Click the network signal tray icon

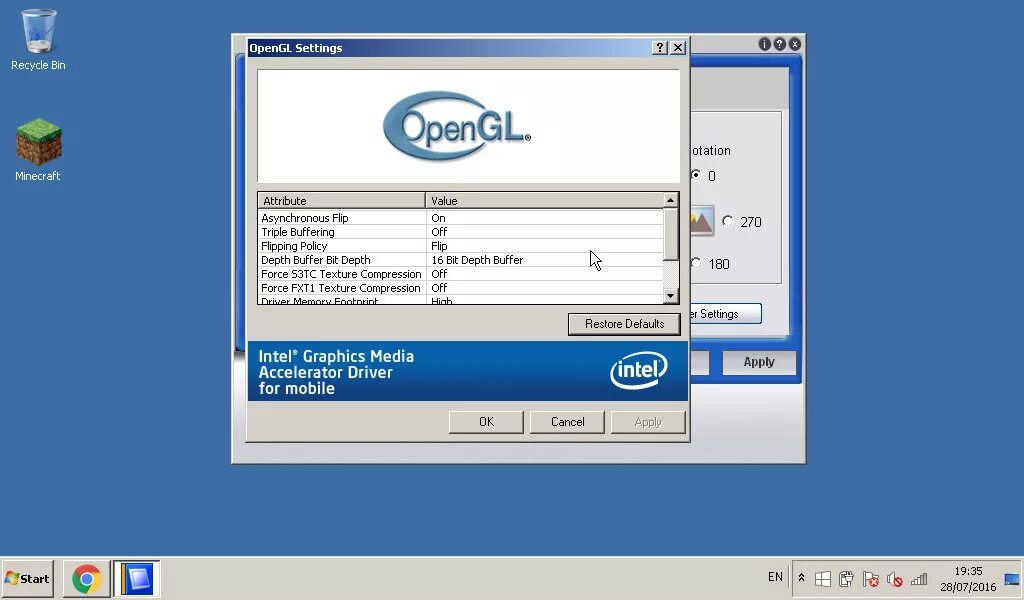point(919,578)
